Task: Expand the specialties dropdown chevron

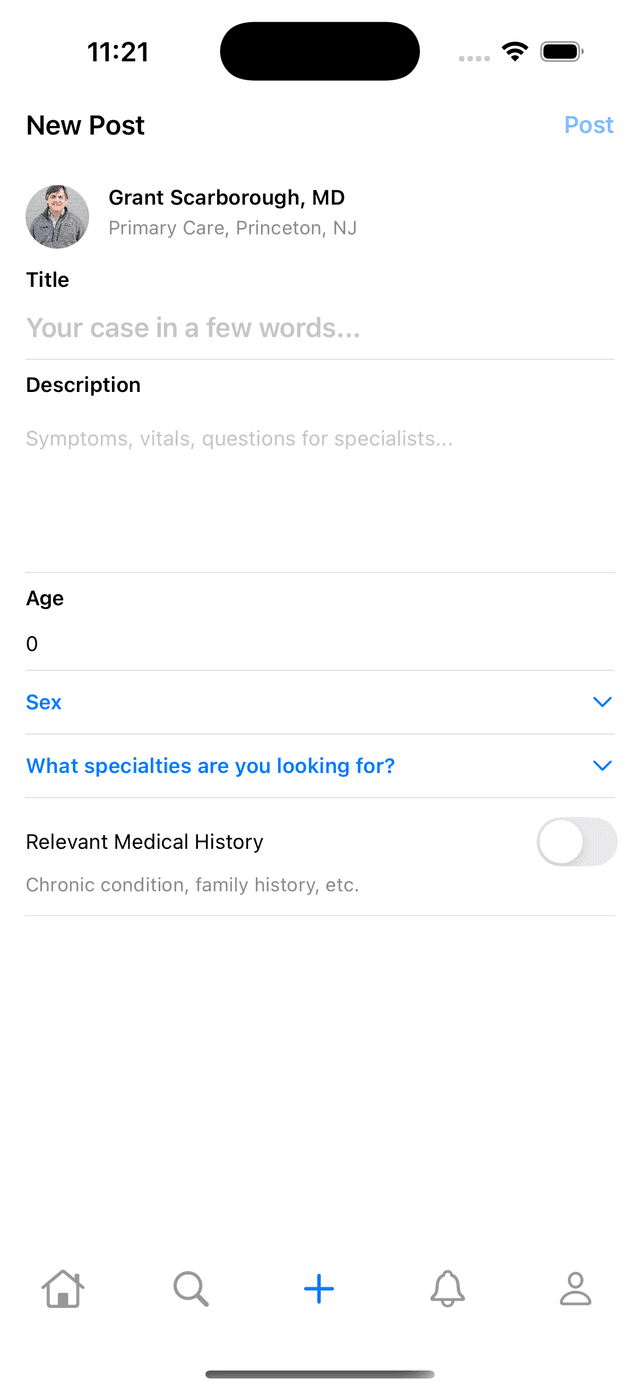Action: 602,766
